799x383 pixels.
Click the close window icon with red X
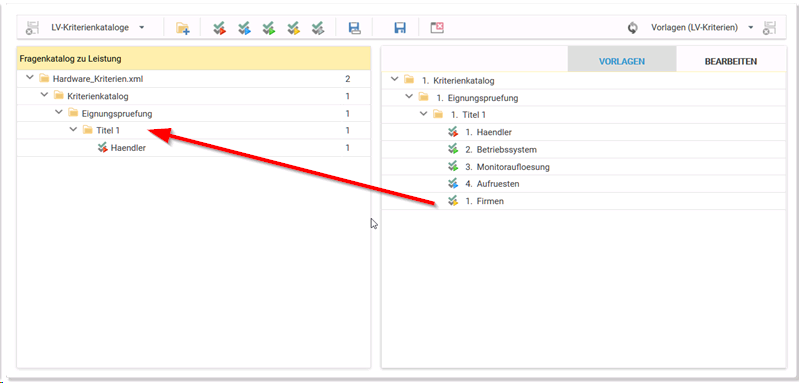click(x=437, y=28)
